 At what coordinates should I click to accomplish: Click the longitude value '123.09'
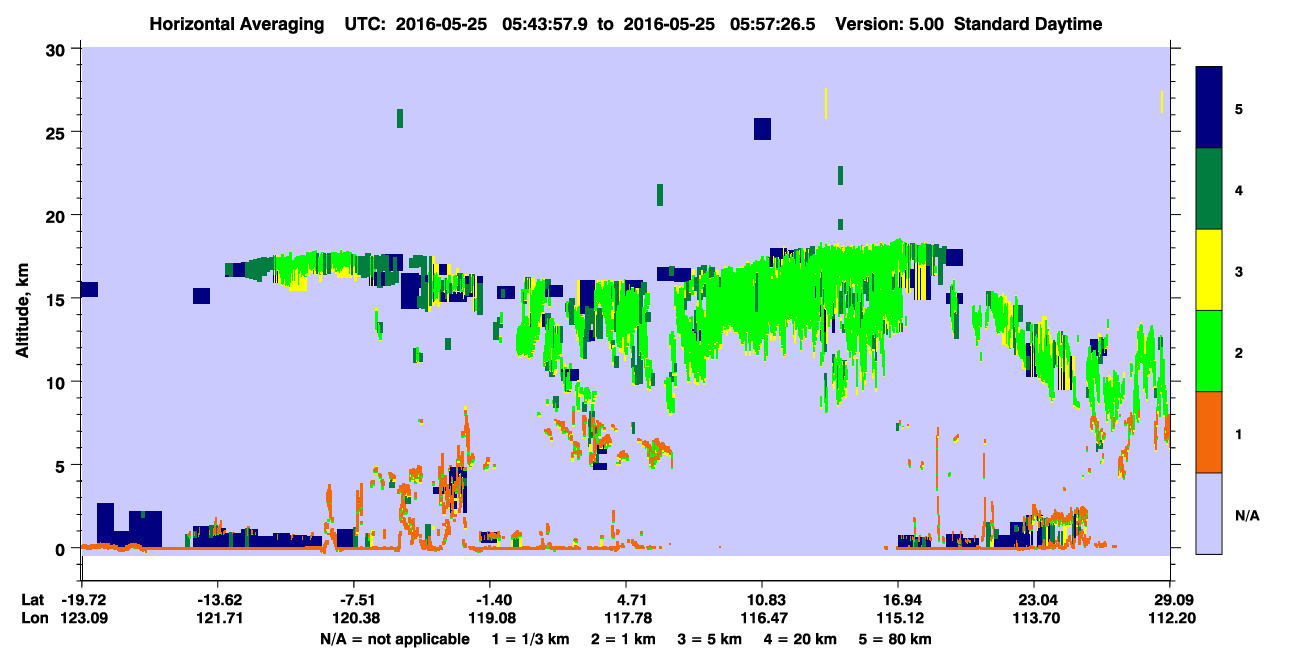(x=83, y=618)
